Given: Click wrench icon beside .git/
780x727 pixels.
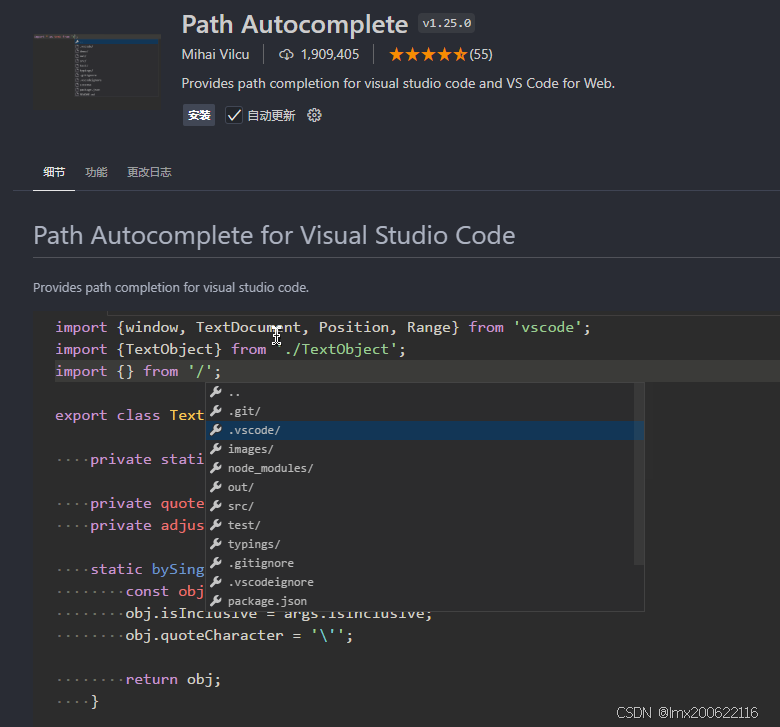Looking at the screenshot, I should (x=216, y=411).
